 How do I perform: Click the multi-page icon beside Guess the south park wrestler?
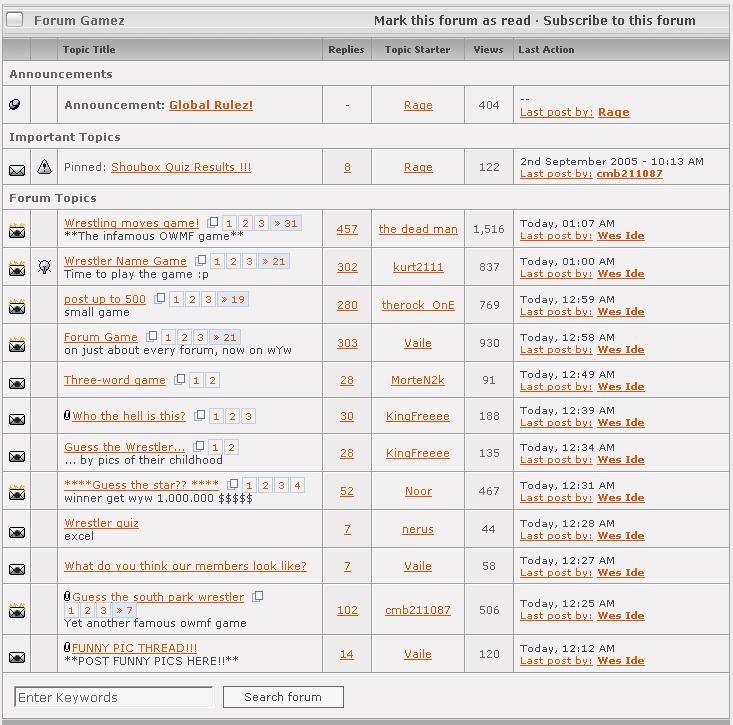click(257, 597)
